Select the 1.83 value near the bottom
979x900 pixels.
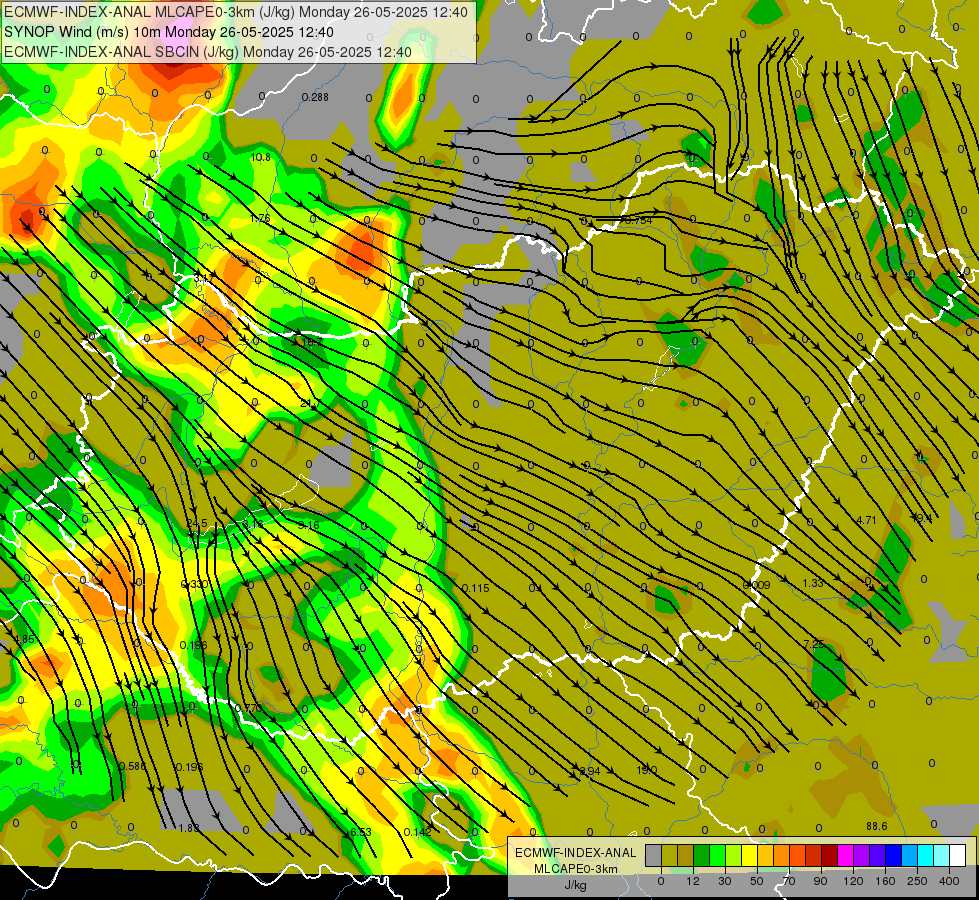click(x=189, y=828)
